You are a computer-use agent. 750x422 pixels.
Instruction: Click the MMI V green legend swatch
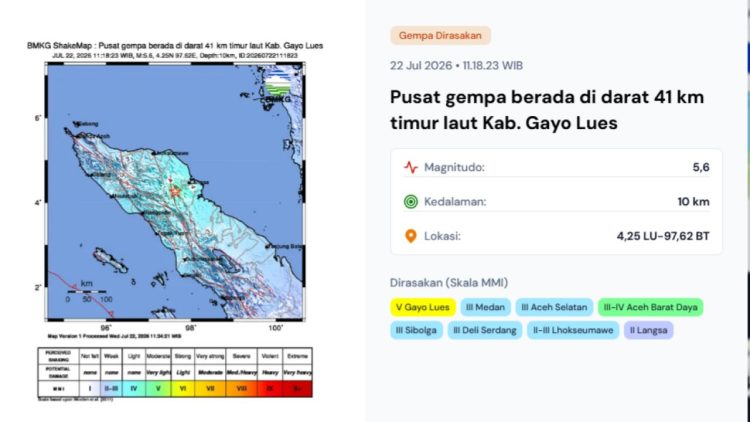click(x=158, y=389)
